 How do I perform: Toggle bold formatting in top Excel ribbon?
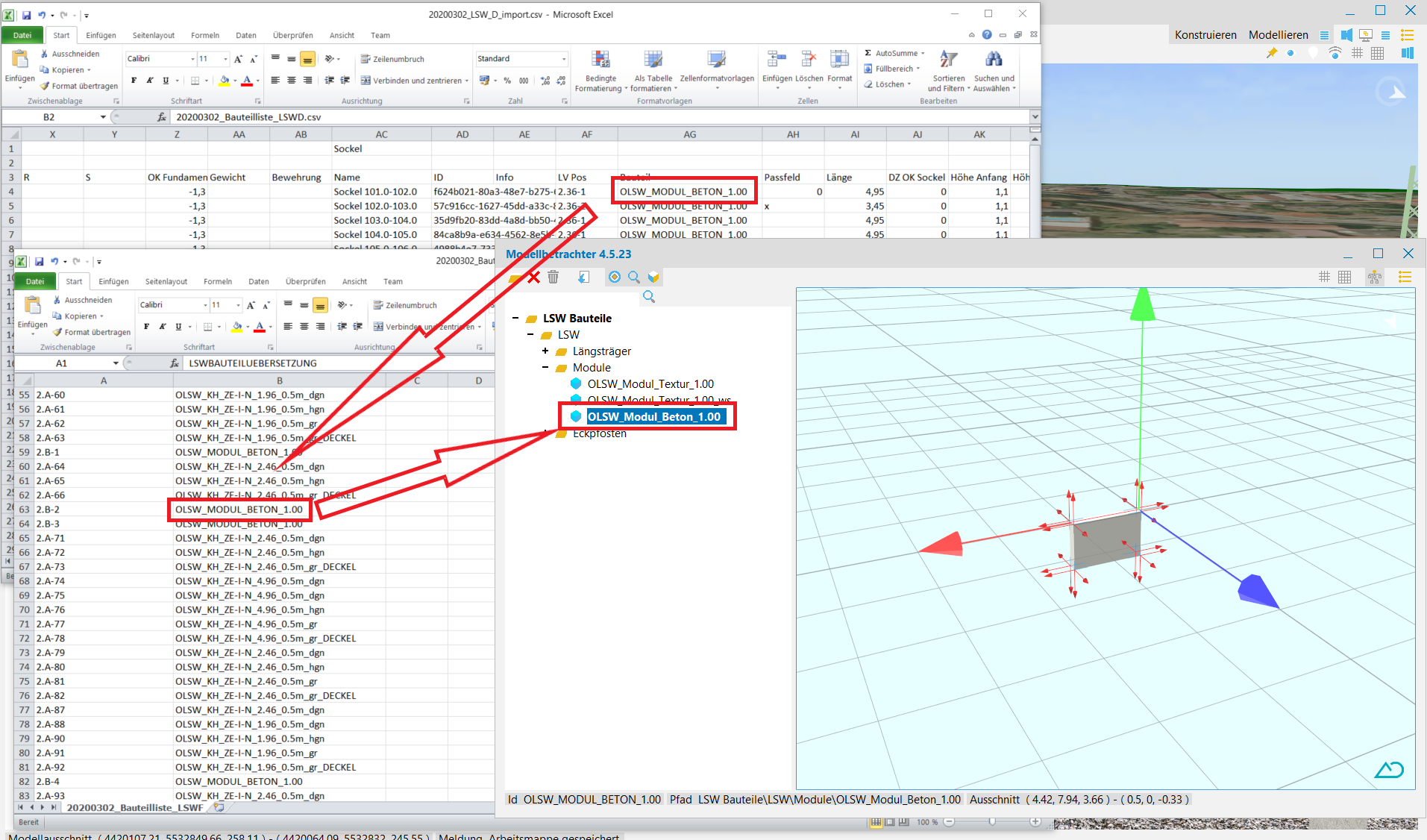tap(134, 81)
